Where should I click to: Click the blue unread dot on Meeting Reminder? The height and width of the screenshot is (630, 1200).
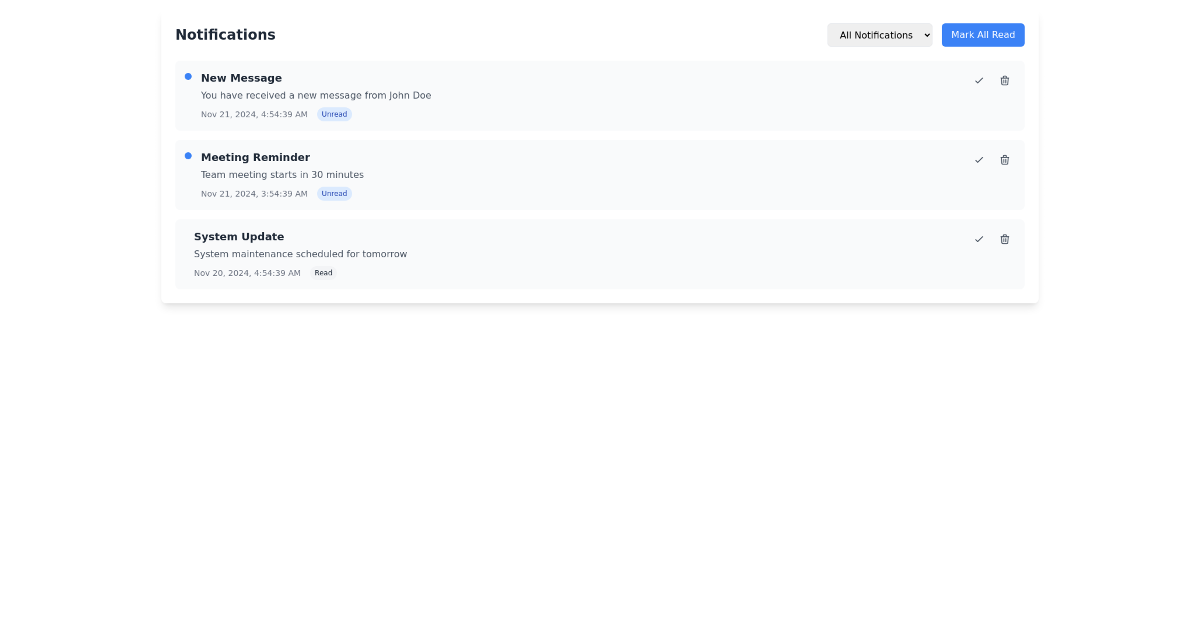tap(187, 155)
